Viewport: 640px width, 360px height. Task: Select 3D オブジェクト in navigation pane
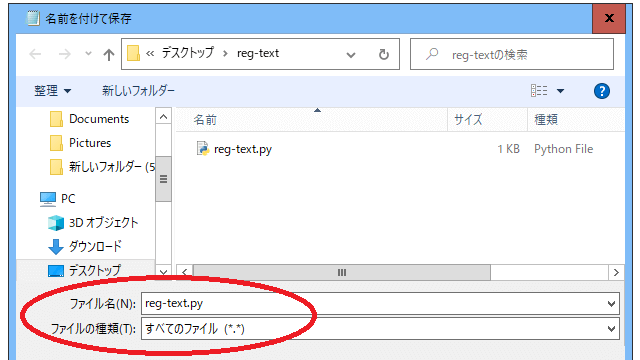(103, 222)
